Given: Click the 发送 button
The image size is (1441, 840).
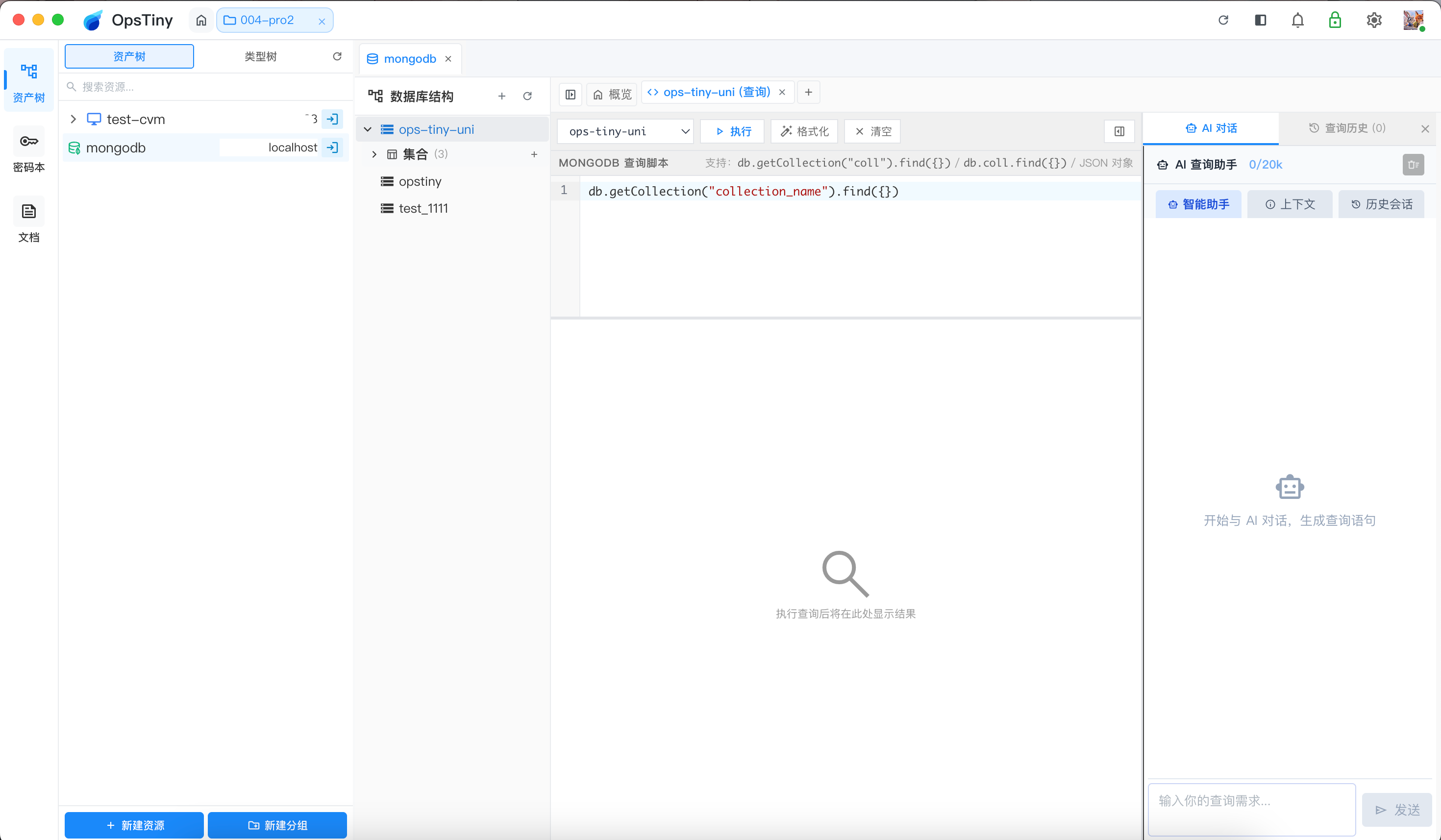Looking at the screenshot, I should coord(1397,810).
